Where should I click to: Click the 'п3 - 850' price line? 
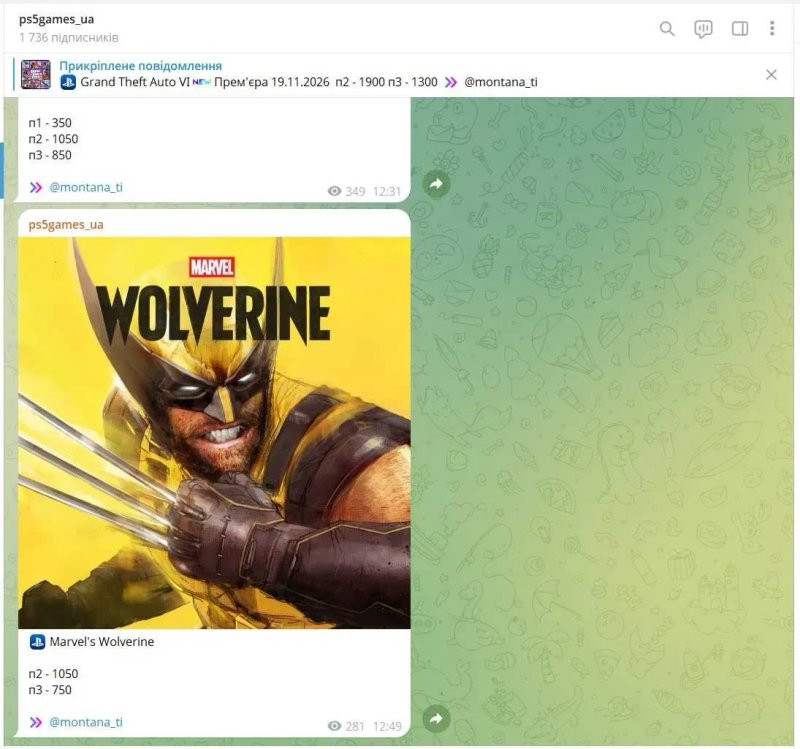coord(50,155)
